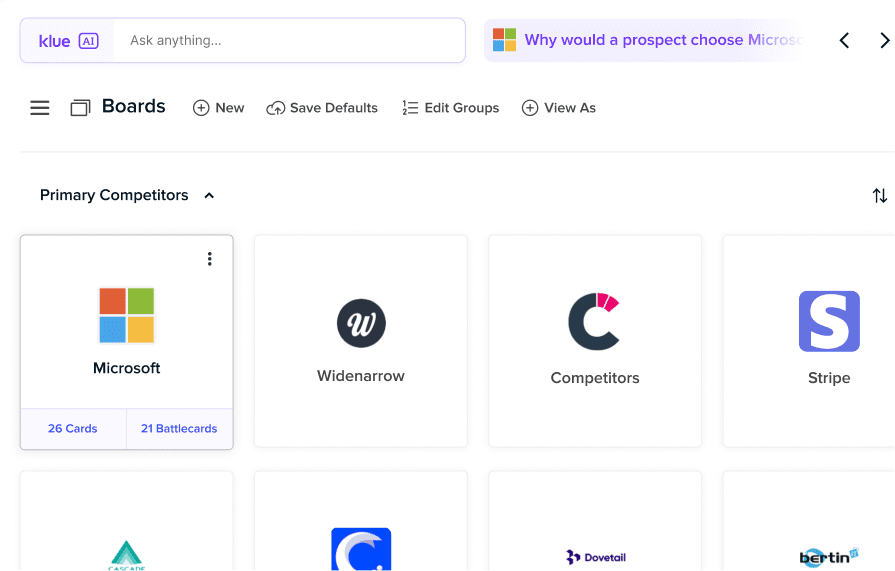Click the Microsoft logo tile

[127, 315]
